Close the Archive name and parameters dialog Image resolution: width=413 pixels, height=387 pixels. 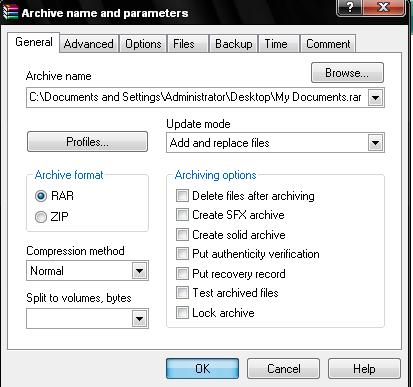tap(384, 7)
